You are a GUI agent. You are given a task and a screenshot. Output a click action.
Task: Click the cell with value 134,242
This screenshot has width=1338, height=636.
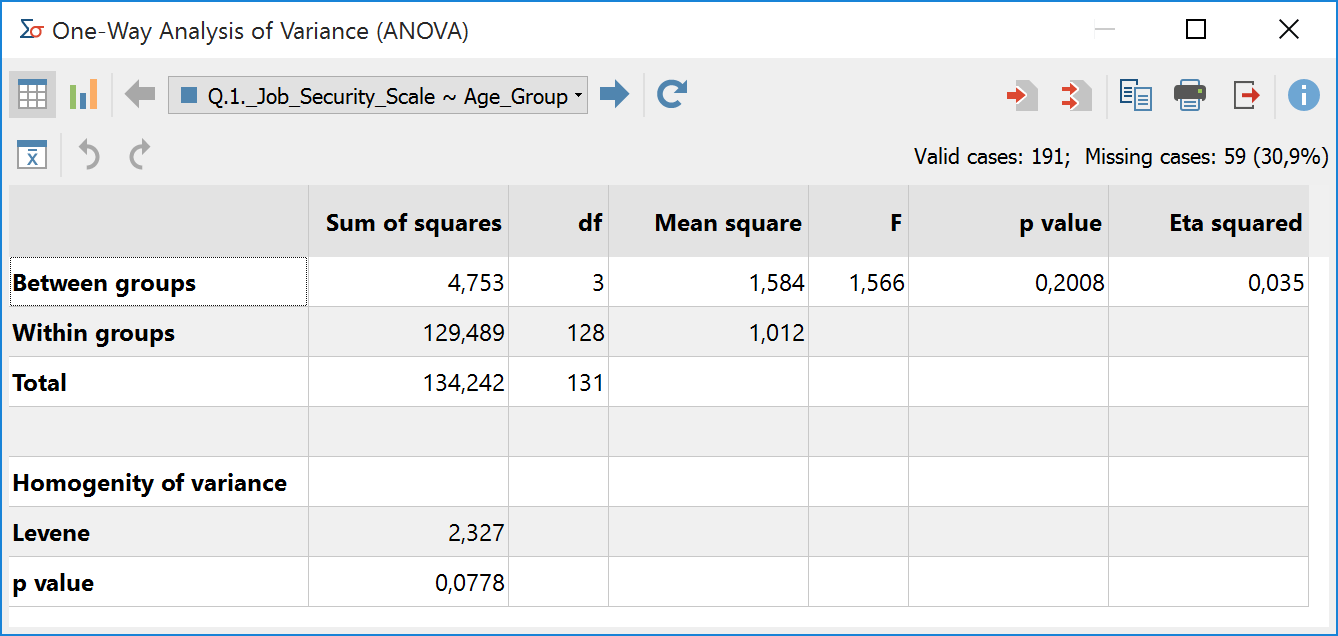[408, 382]
